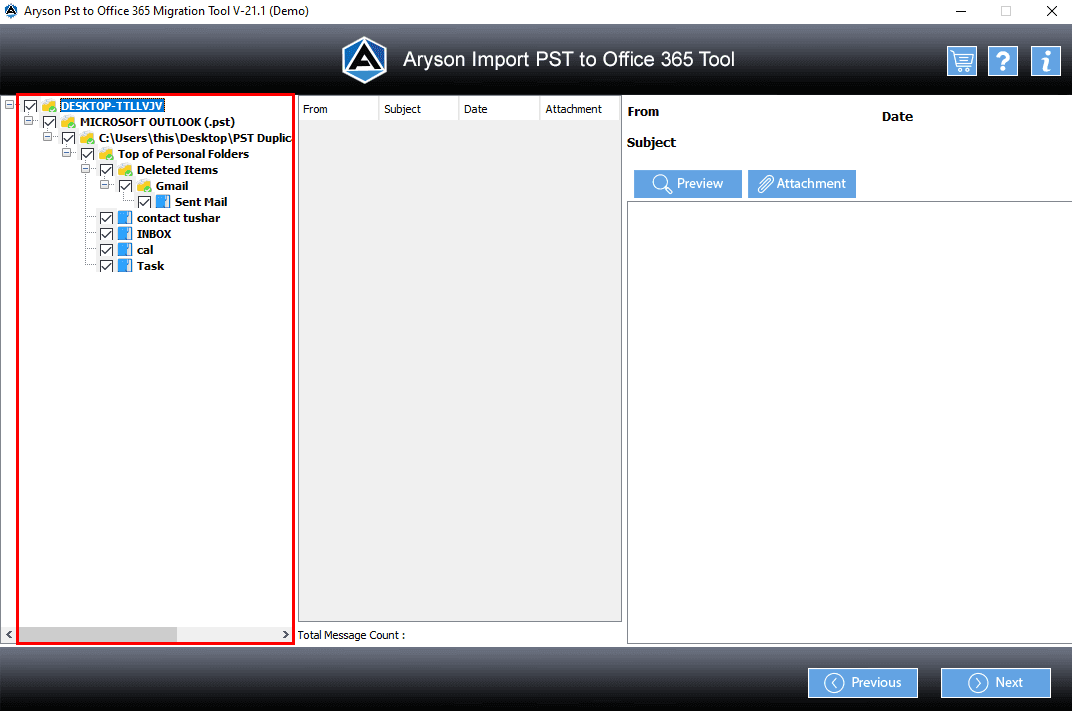Click the Preview button
Image resolution: width=1072 pixels, height=711 pixels.
coord(688,184)
